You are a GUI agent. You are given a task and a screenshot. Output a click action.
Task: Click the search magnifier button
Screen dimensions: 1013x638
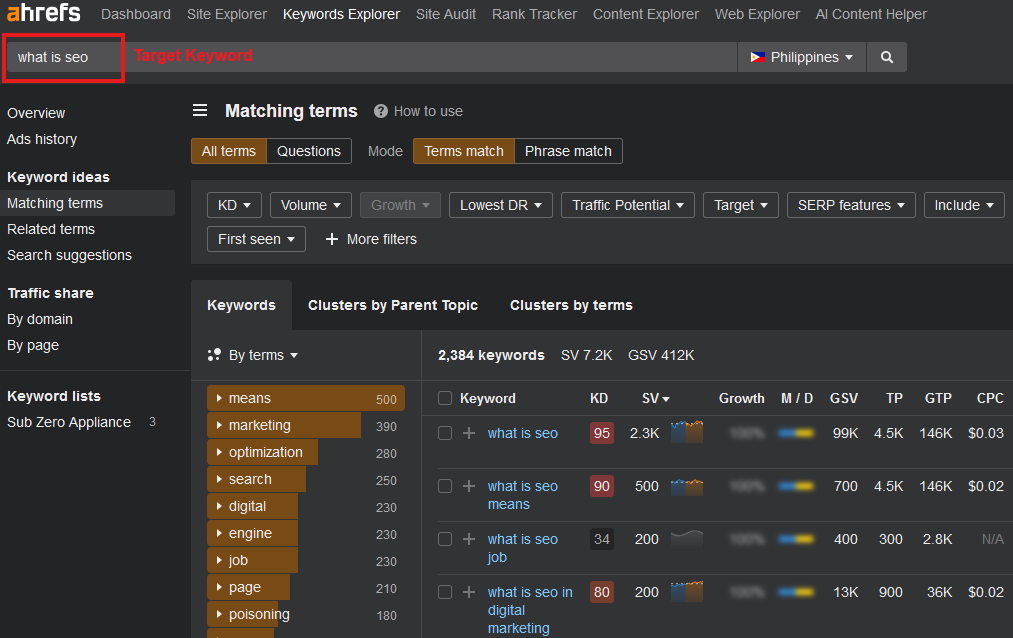pos(886,57)
